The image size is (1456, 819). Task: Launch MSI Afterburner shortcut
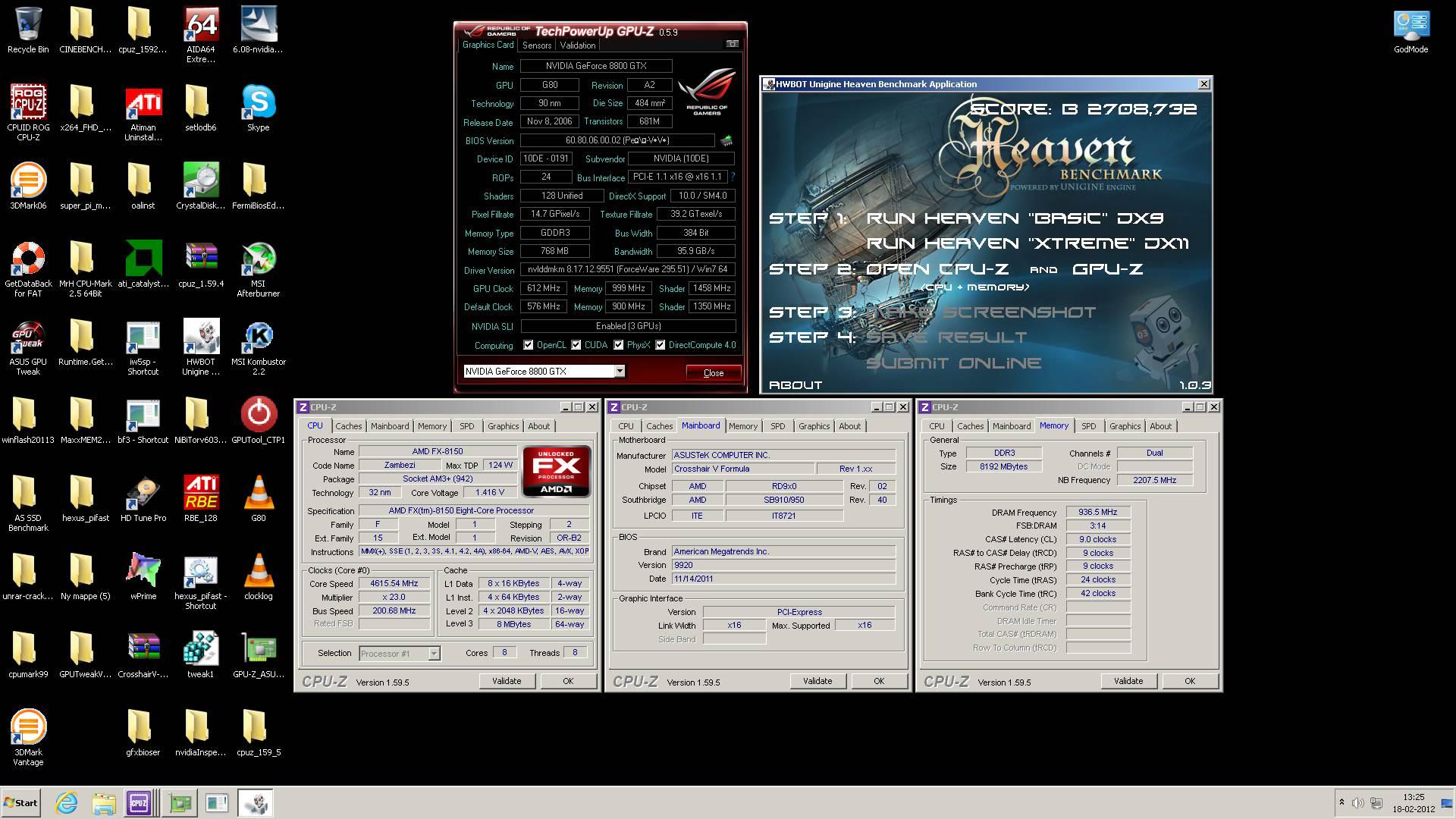259,269
